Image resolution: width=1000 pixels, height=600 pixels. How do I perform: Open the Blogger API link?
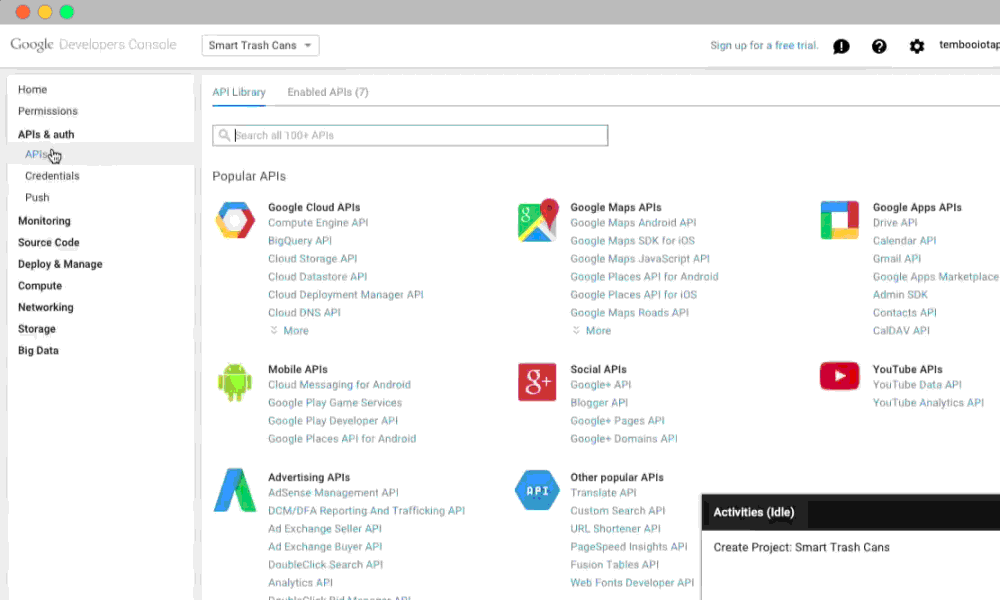coord(599,403)
